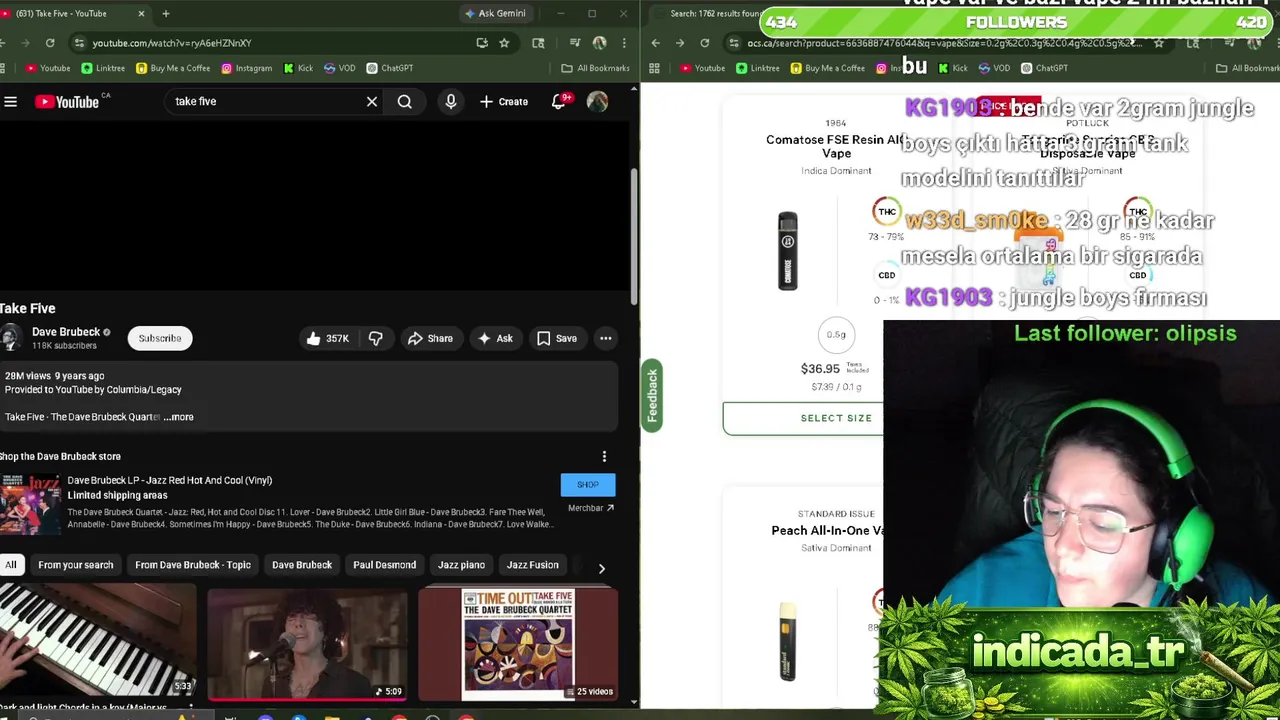Open the YouTube account avatar menu
This screenshot has width=1280, height=720.
(597, 101)
